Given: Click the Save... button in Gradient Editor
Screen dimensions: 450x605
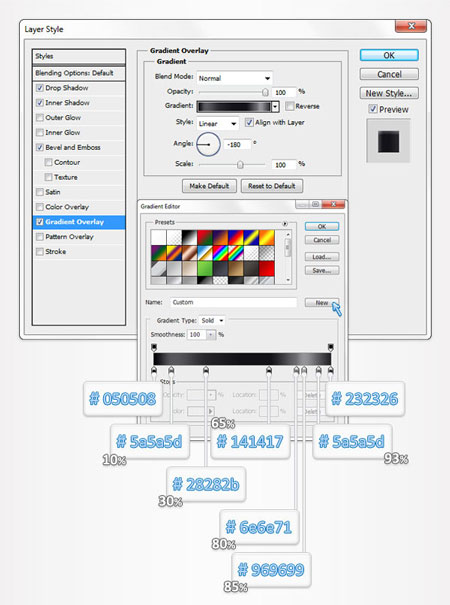Looking at the screenshot, I should tap(322, 270).
